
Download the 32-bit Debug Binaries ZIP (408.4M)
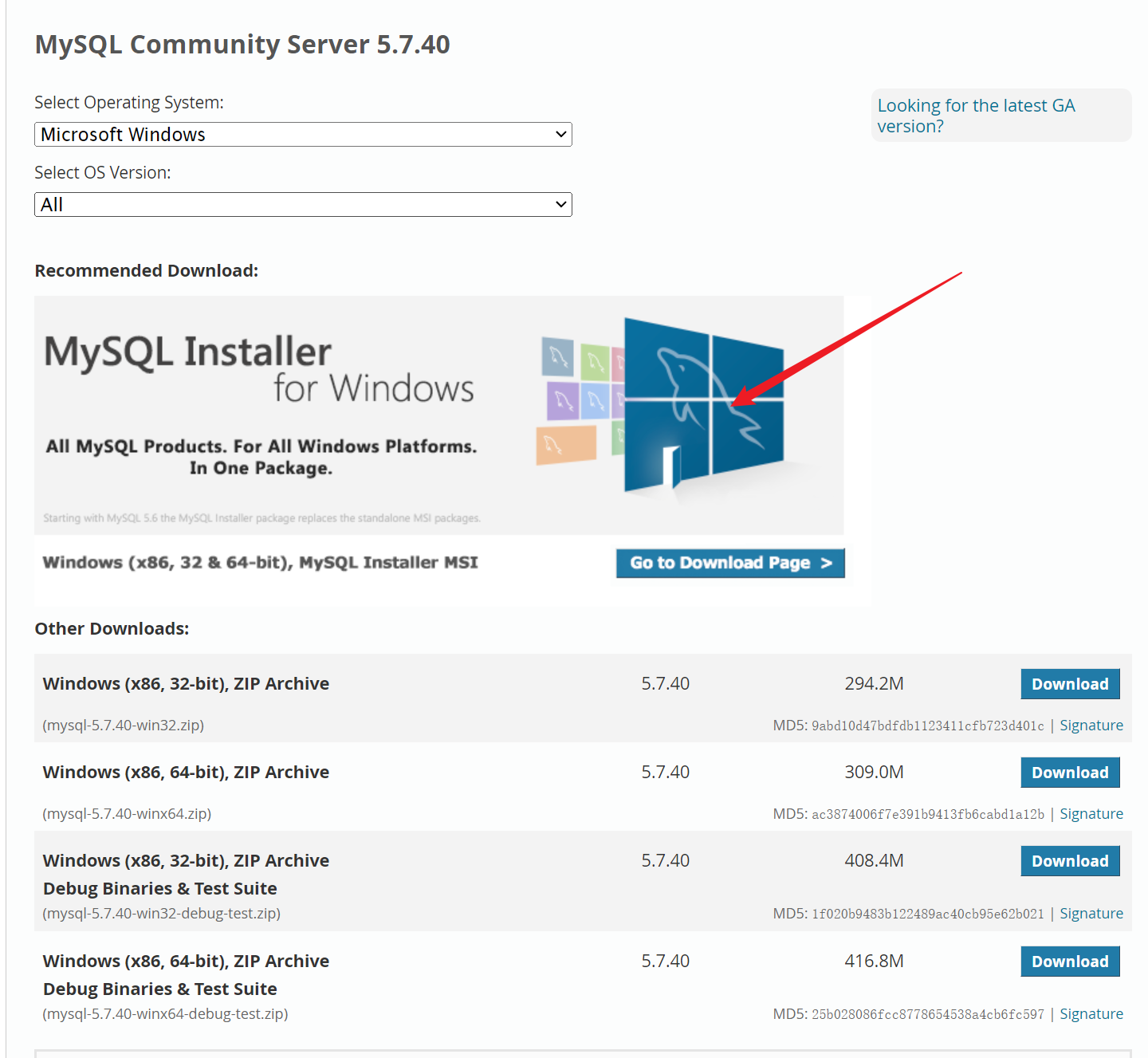point(1070,861)
